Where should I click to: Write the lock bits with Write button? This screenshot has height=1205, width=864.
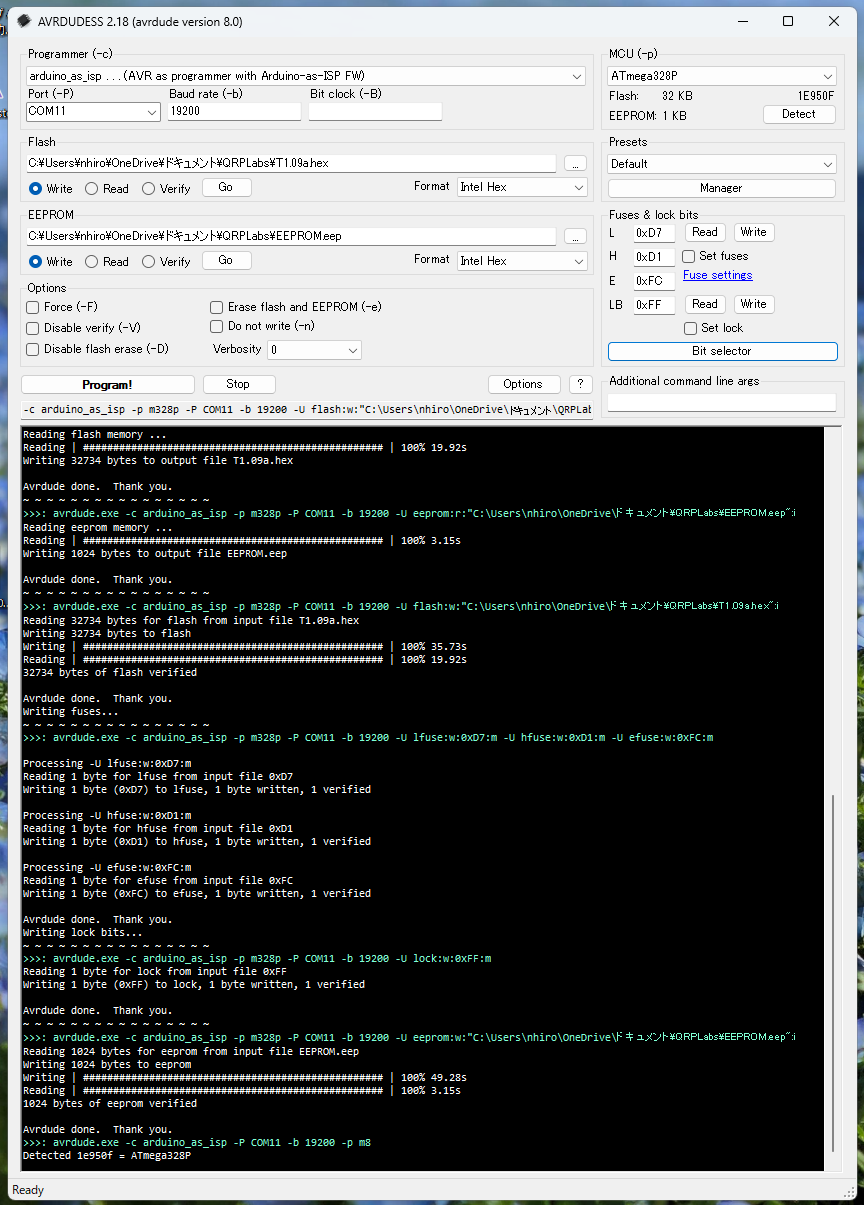(x=754, y=304)
